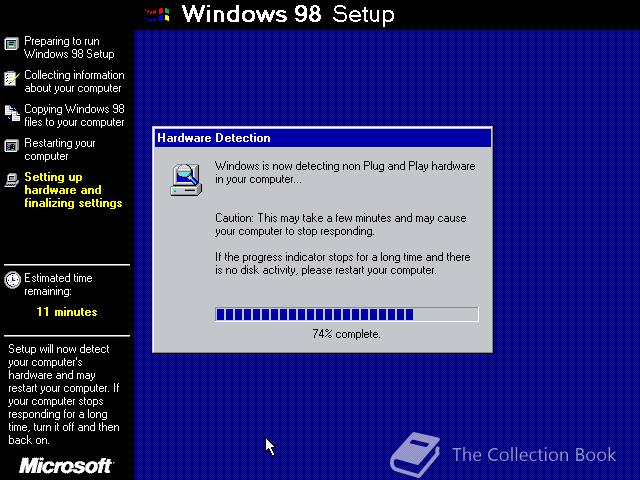This screenshot has width=640, height=480.
Task: Click the 'Caution: This may take a few minutes' text
Action: tap(340, 224)
